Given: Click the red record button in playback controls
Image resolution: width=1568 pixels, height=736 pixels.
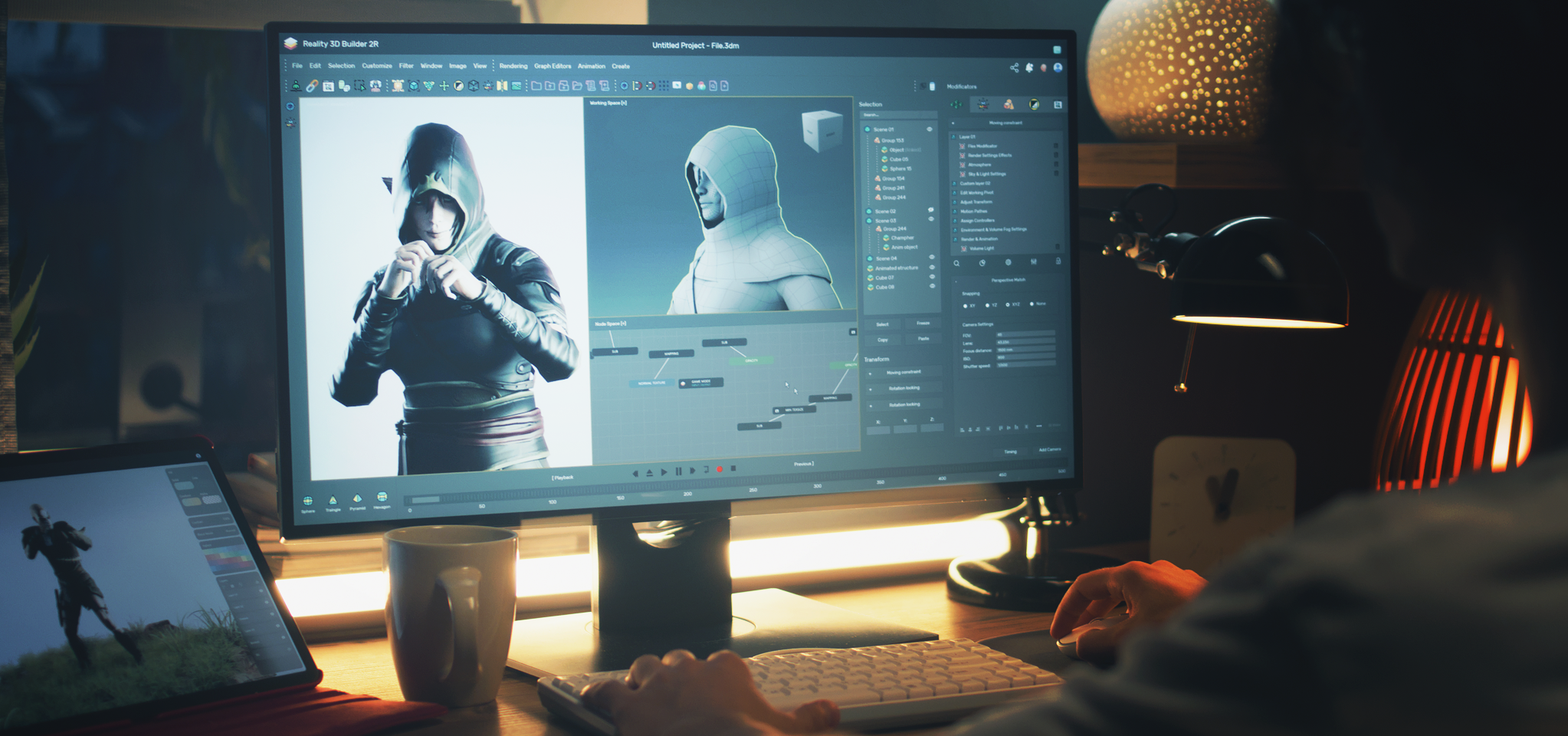Looking at the screenshot, I should pyautogui.click(x=720, y=468).
